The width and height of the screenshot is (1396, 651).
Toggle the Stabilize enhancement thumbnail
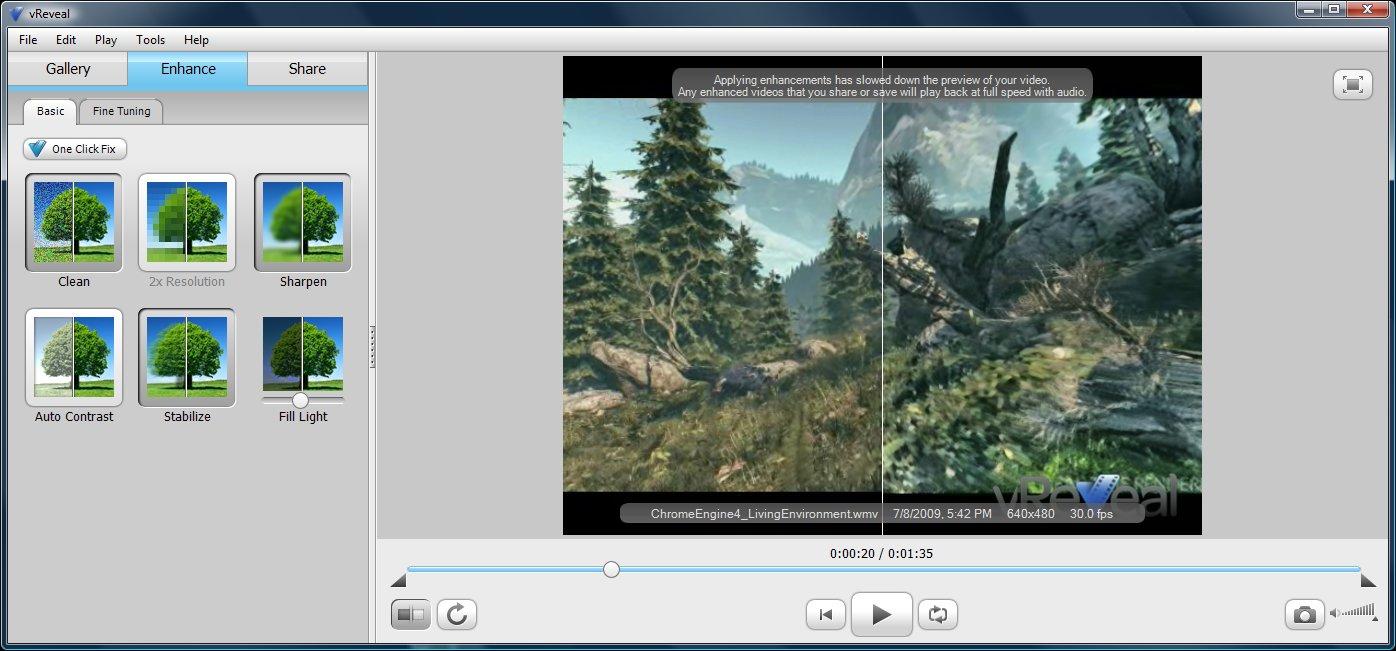[187, 357]
